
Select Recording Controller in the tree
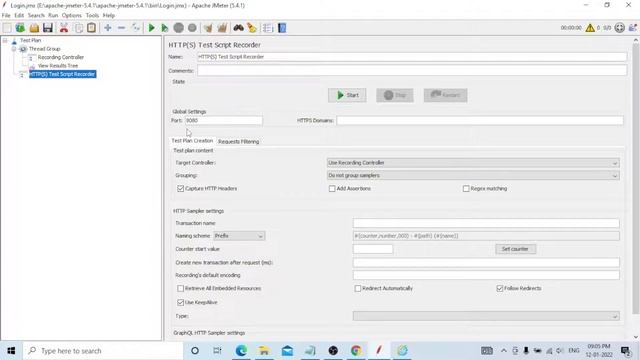tap(60, 58)
